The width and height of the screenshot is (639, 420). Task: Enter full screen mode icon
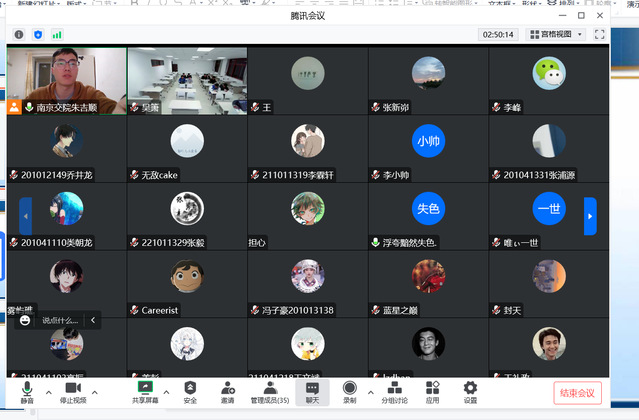[601, 34]
